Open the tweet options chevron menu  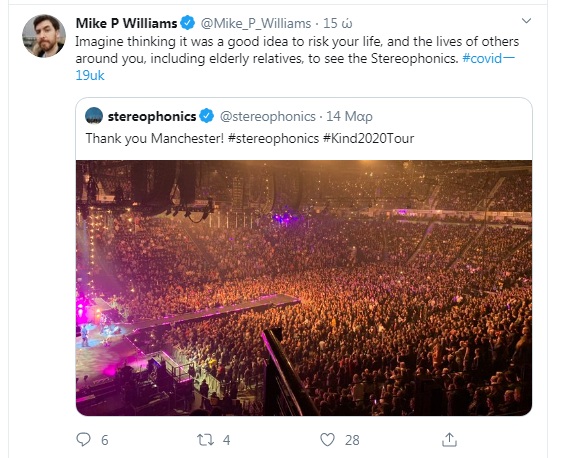click(x=526, y=21)
